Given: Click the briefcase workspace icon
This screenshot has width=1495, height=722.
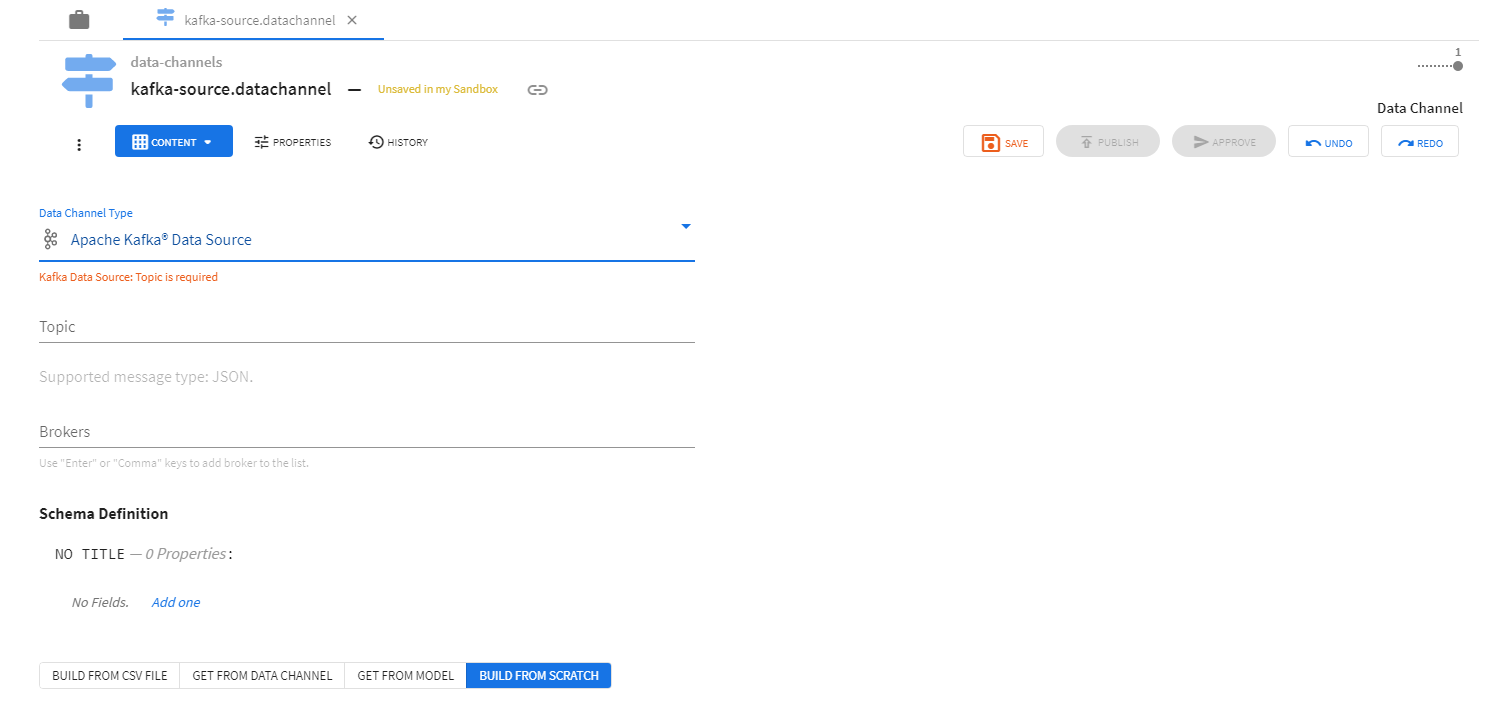Looking at the screenshot, I should click(79, 20).
